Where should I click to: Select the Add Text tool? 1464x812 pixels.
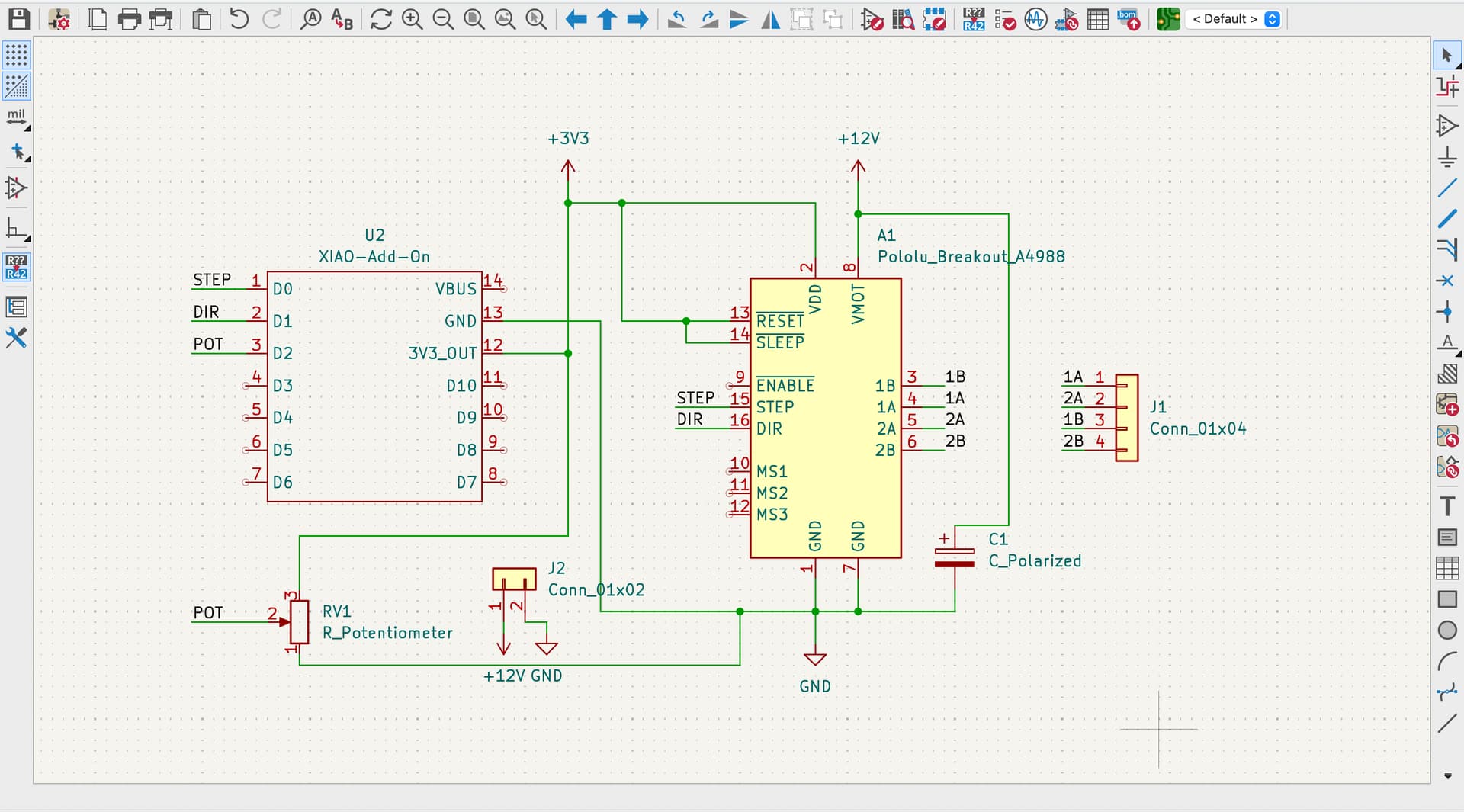coord(1447,506)
